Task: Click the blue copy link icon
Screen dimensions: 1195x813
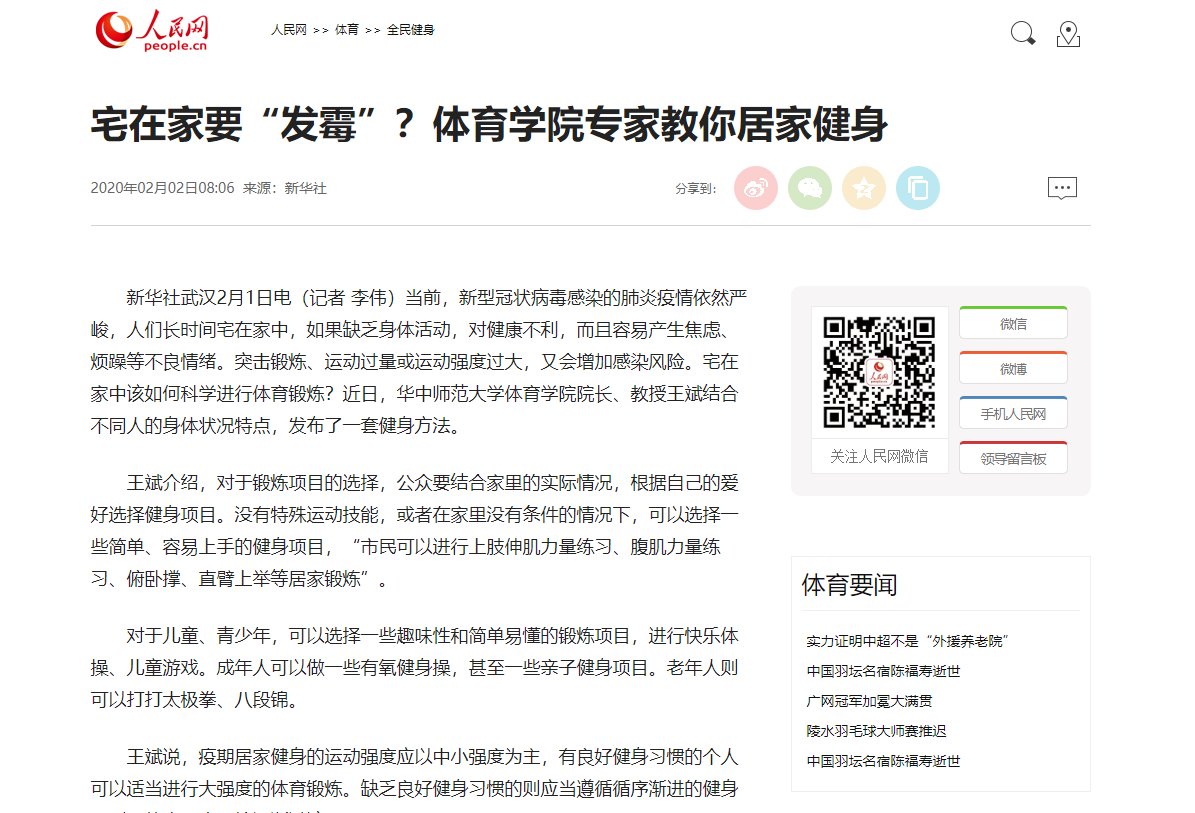Action: tap(918, 188)
